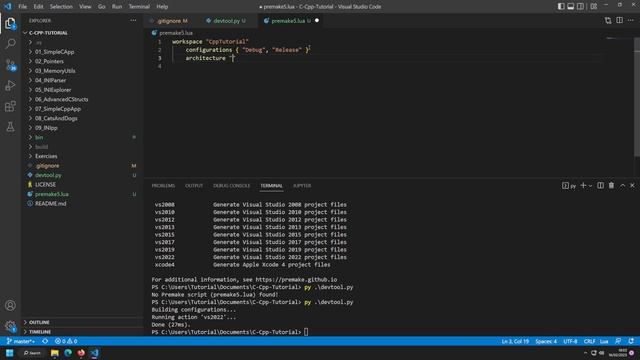Expand the Outline section

(x=82, y=322)
